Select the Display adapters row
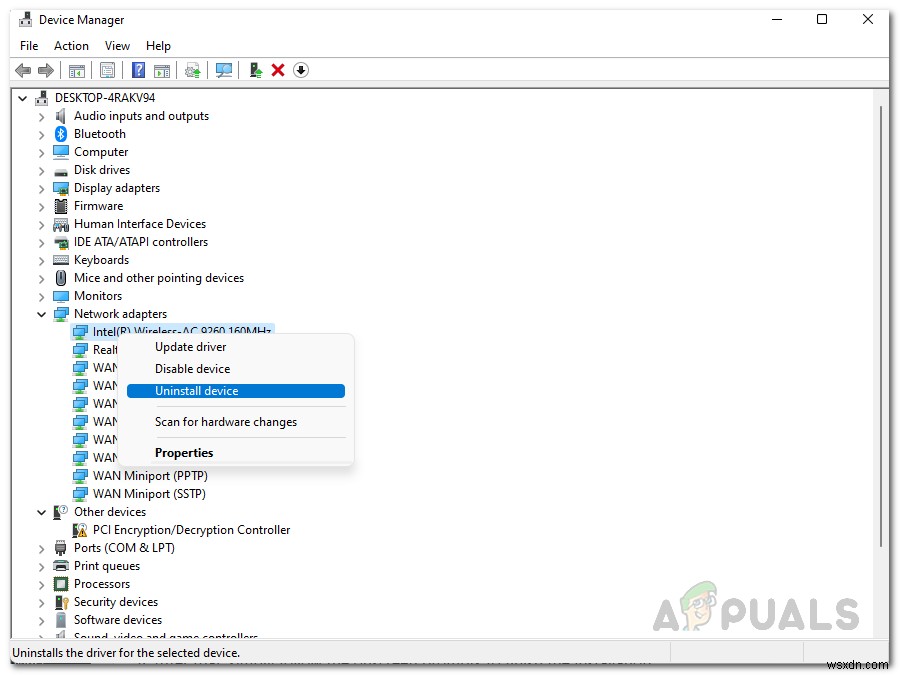 click(x=117, y=188)
